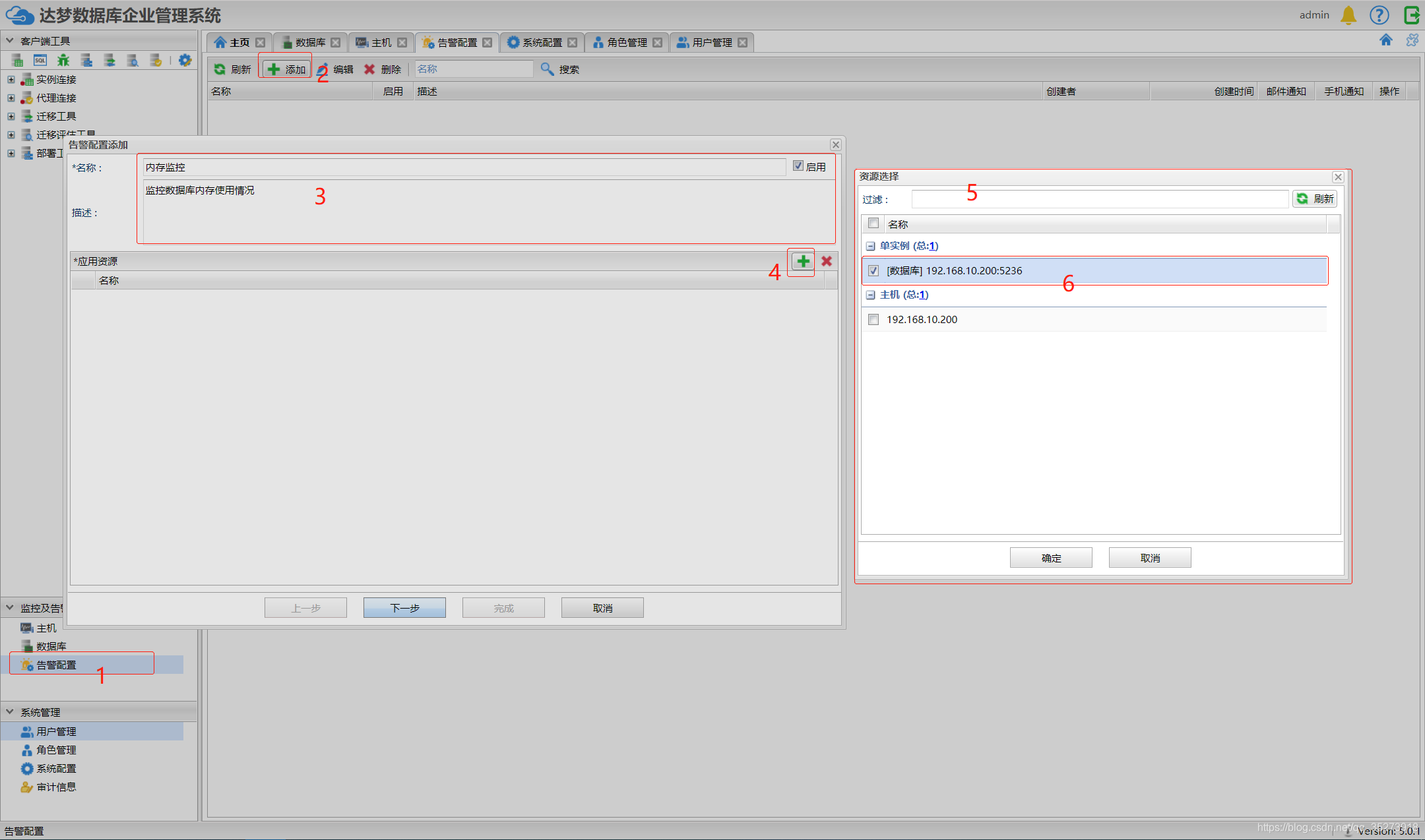1425x840 pixels.
Task: Switch to the 角色管理 tab
Action: (626, 42)
